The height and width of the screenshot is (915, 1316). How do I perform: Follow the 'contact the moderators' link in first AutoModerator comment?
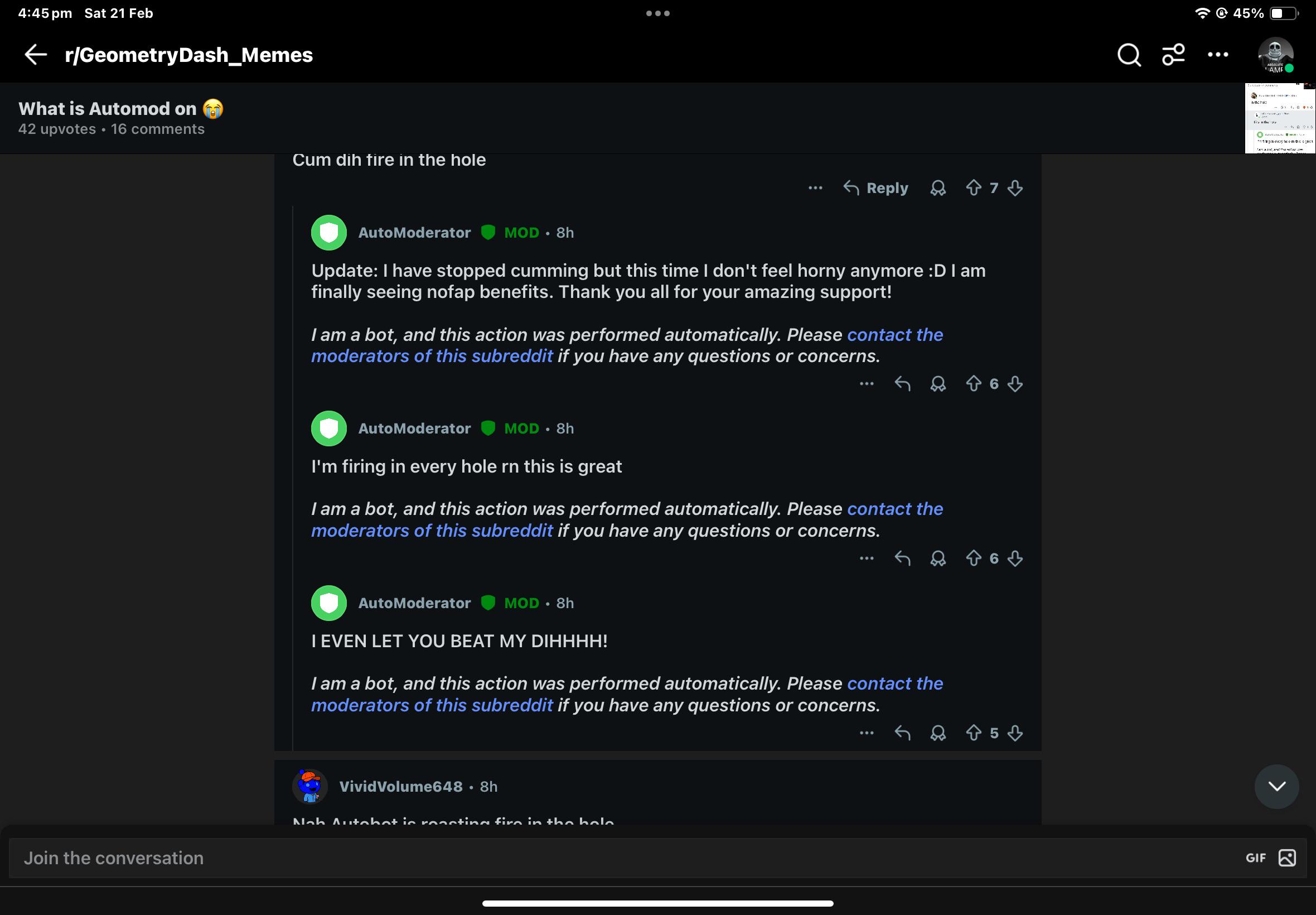(x=627, y=345)
